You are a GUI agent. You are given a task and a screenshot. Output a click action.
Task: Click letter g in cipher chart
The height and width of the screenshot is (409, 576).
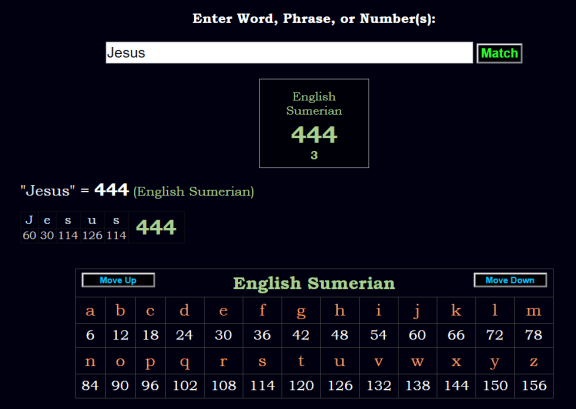click(301, 311)
